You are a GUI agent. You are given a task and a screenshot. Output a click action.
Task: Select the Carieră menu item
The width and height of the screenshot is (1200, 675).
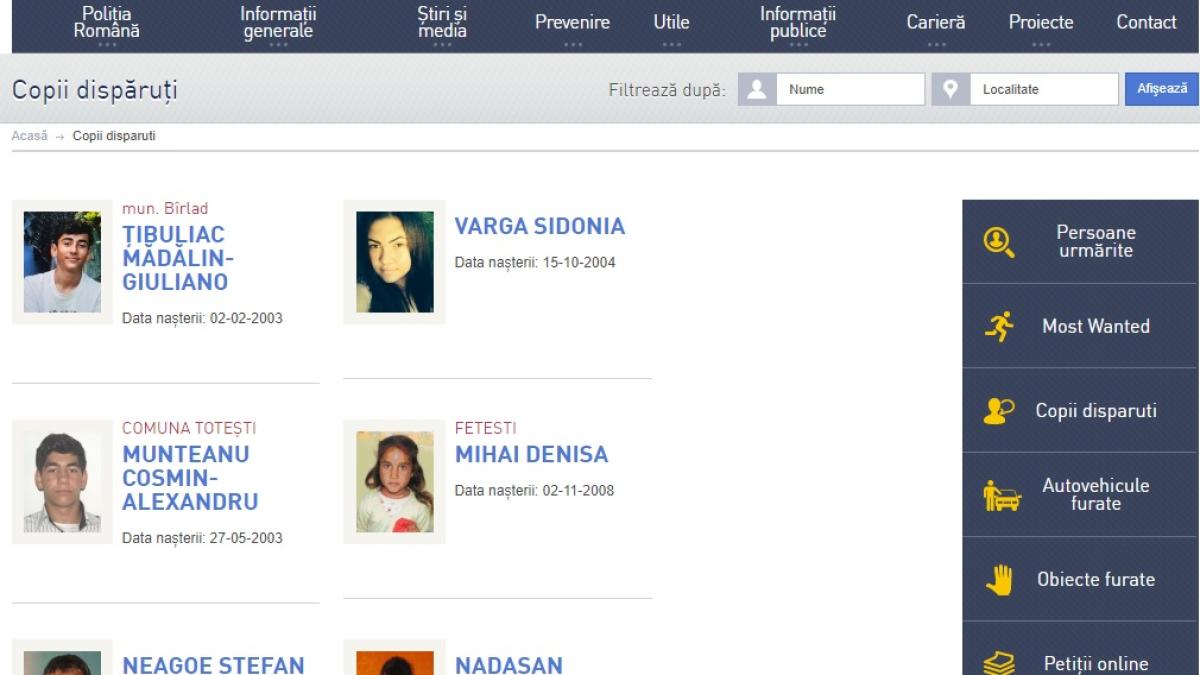pos(936,23)
